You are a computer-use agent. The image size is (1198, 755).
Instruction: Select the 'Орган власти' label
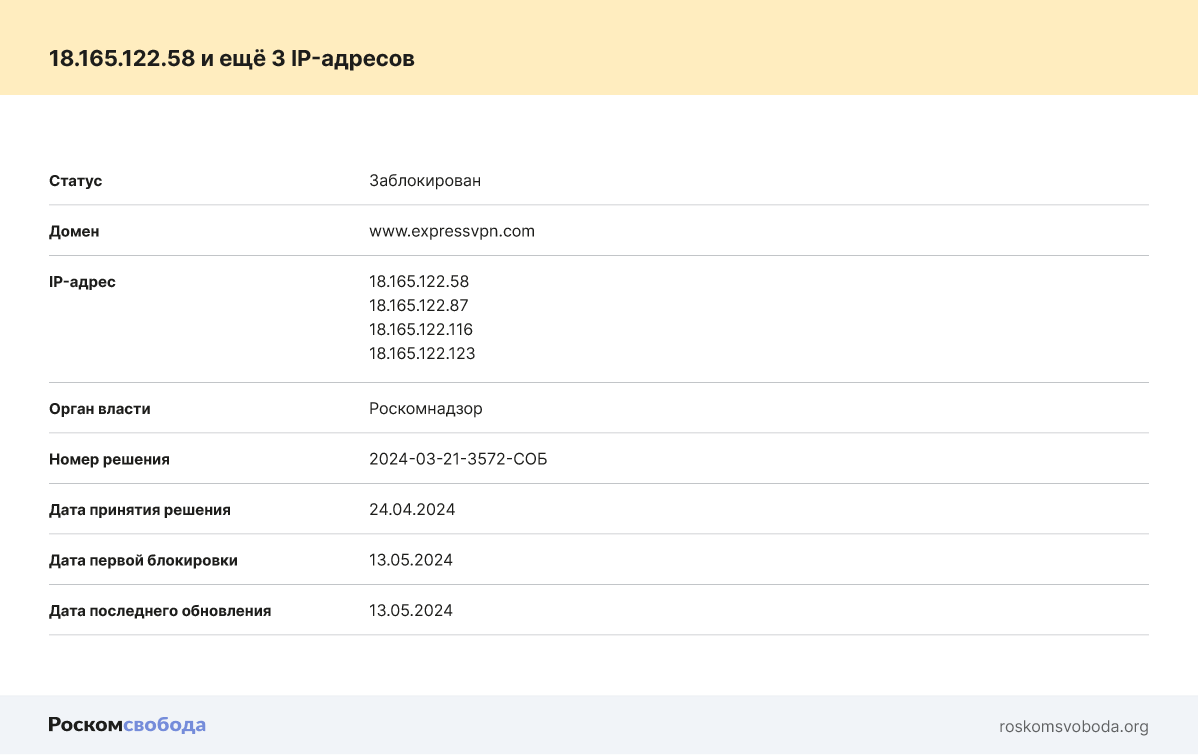(x=99, y=409)
